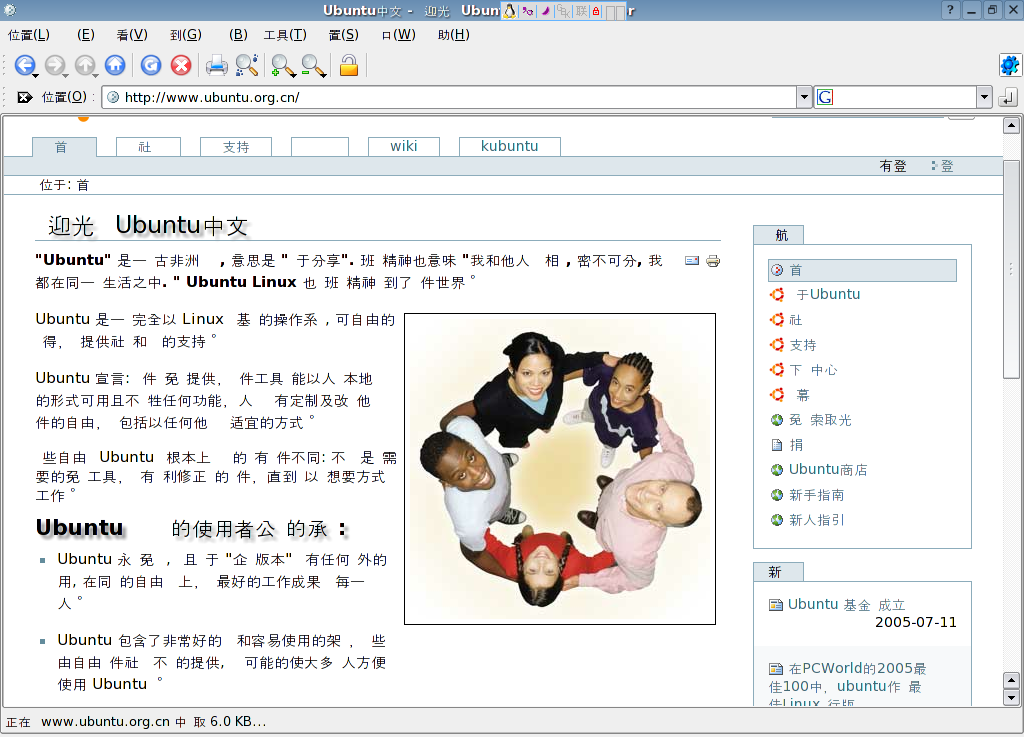Stop loading with the red X icon

click(181, 65)
